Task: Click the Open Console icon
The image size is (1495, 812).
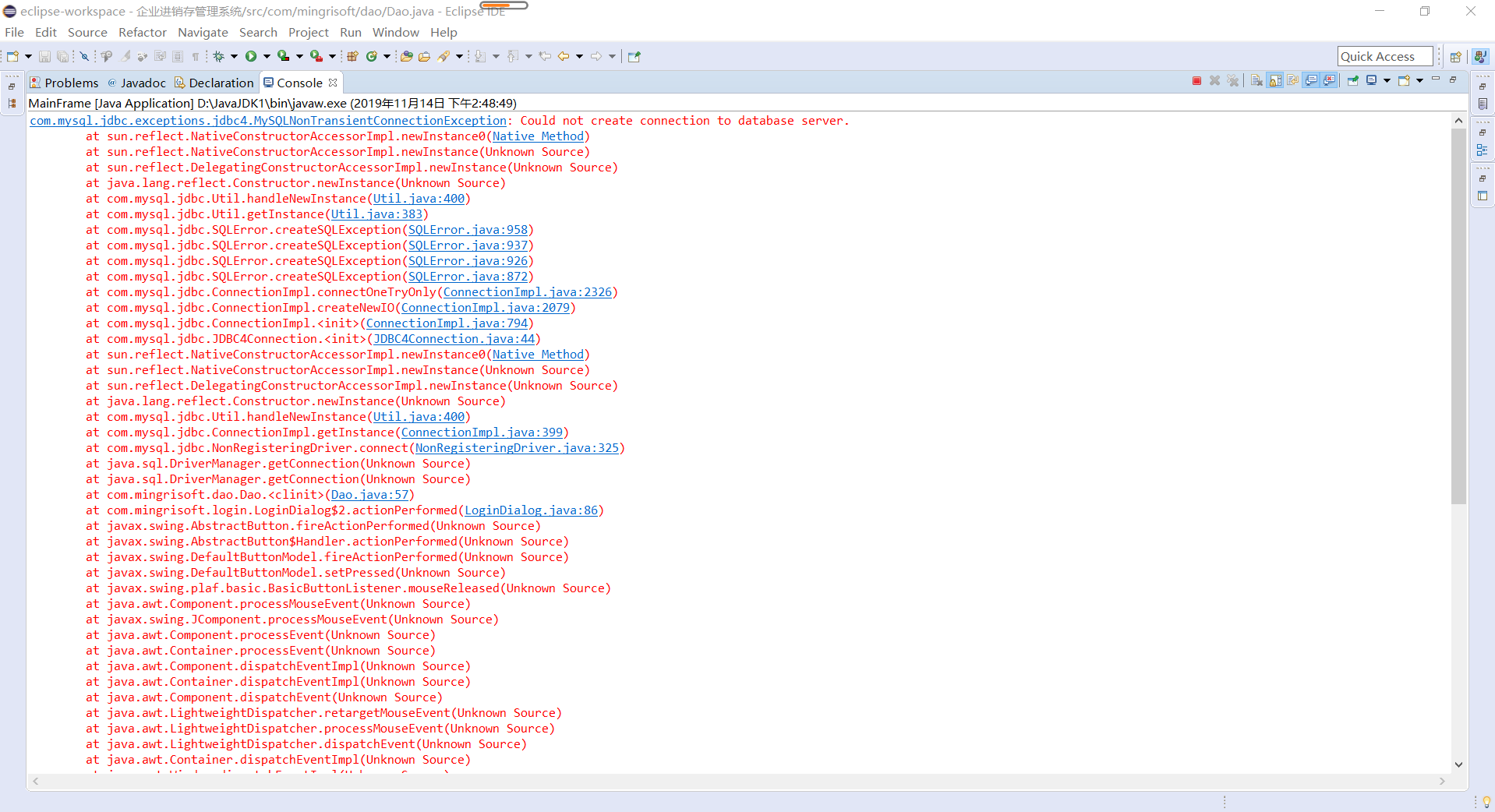Action: click(x=1404, y=81)
